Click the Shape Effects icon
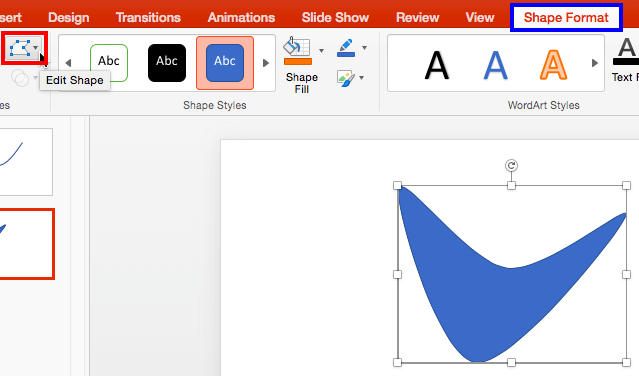 click(346, 78)
